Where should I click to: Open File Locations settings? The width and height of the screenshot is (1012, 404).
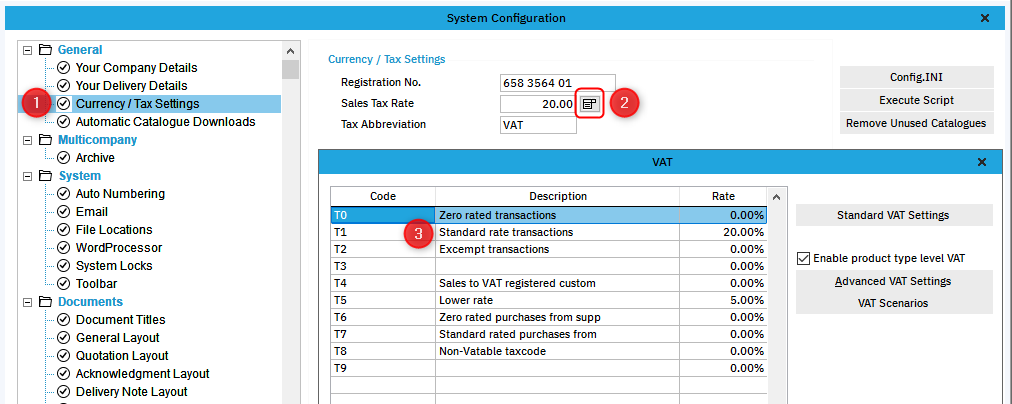click(114, 230)
